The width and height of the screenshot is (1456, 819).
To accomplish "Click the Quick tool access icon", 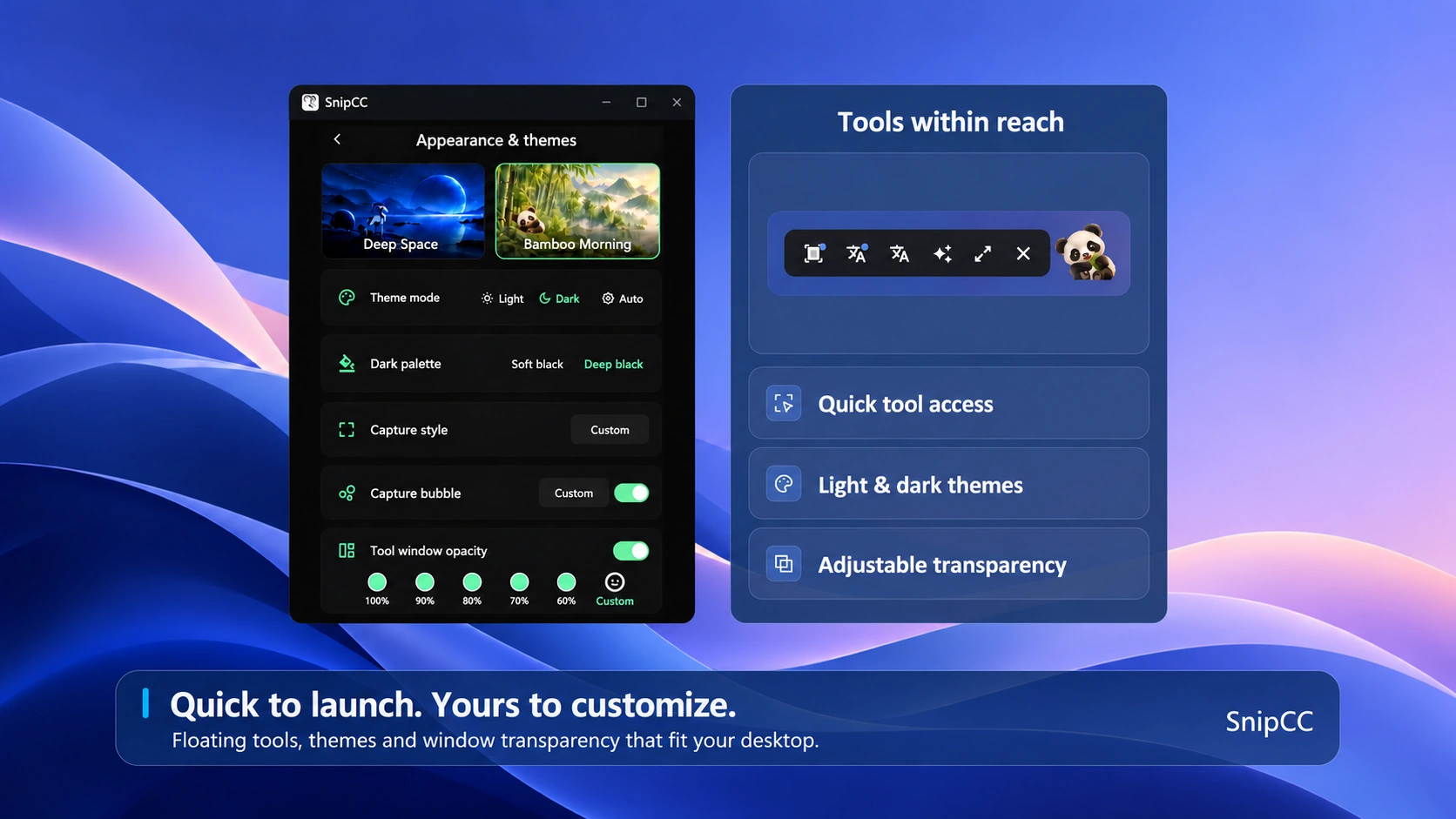I will pyautogui.click(x=784, y=404).
